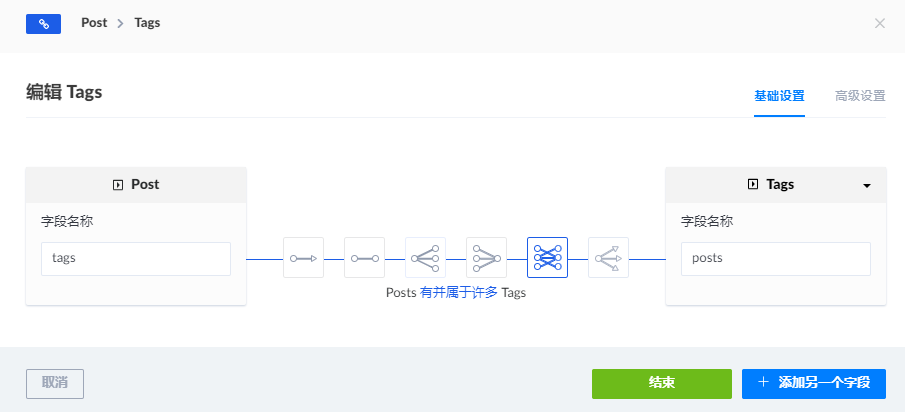Open the 高级设置 tab
Viewport: 905px width, 412px height.
coord(860,96)
